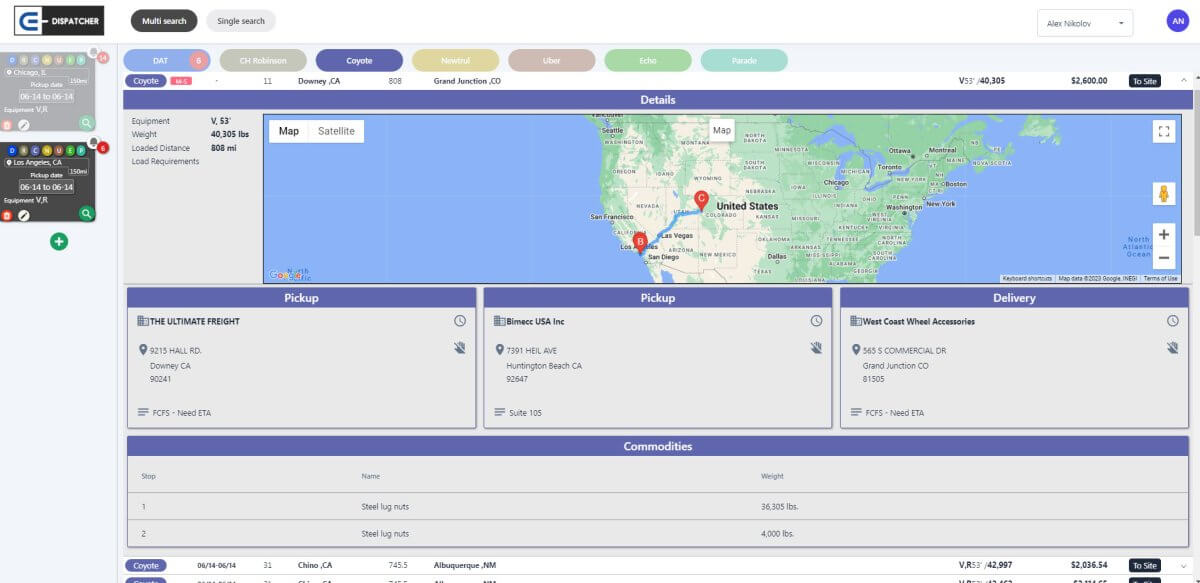Click the green add new search button

pos(59,241)
